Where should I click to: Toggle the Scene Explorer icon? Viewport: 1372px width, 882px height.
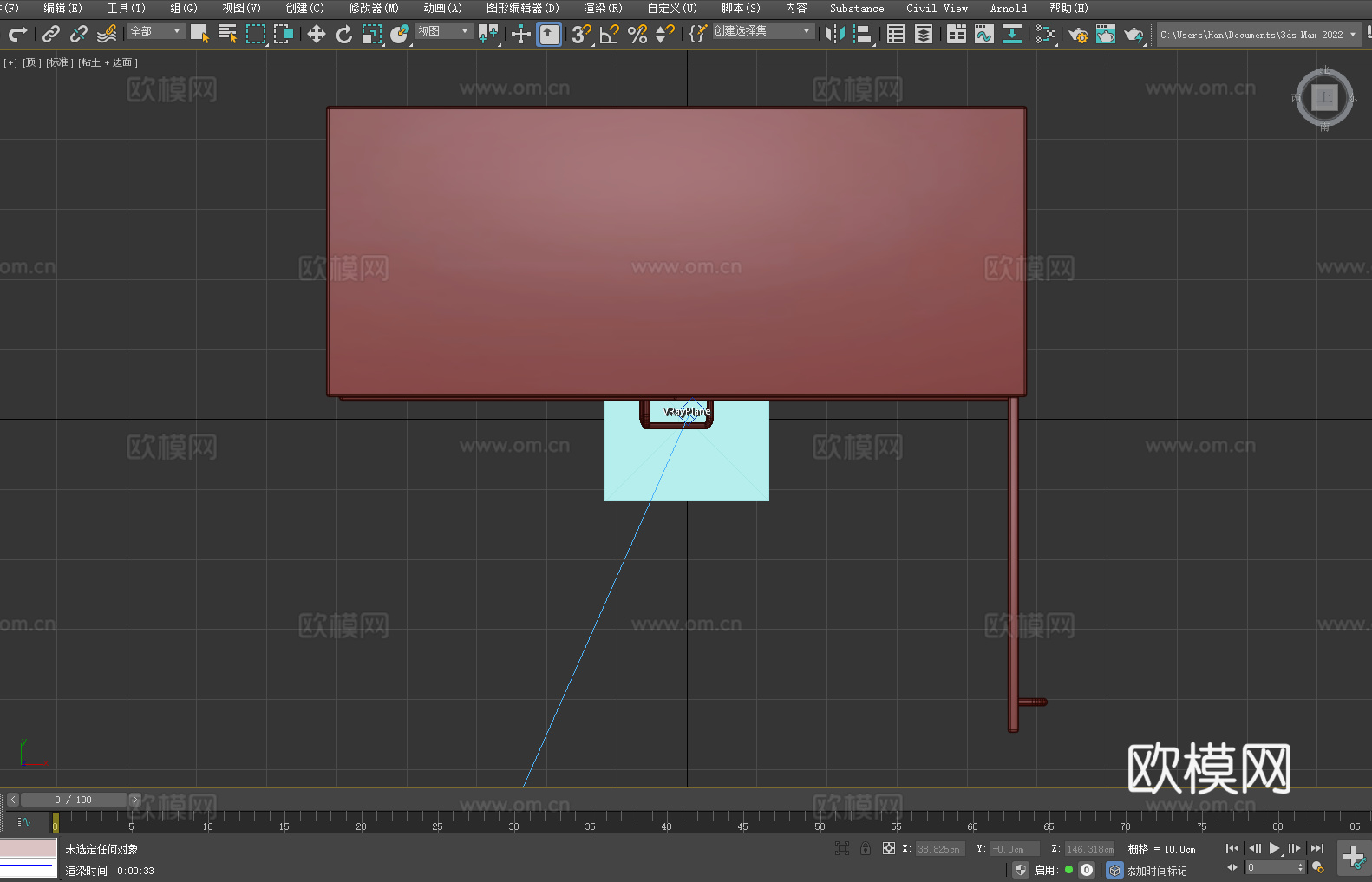896,34
